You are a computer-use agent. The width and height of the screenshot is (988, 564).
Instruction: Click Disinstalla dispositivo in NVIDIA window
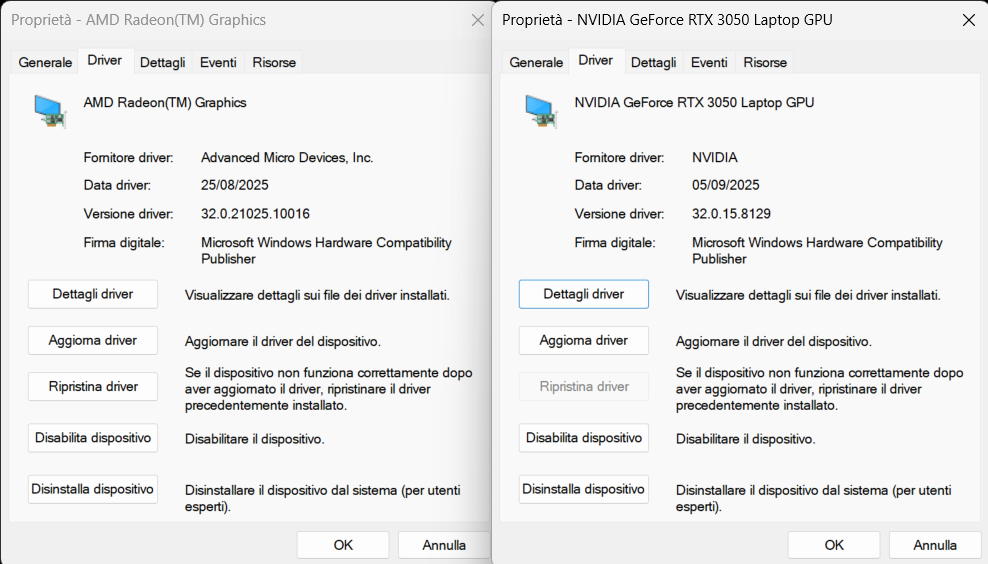pyautogui.click(x=584, y=489)
